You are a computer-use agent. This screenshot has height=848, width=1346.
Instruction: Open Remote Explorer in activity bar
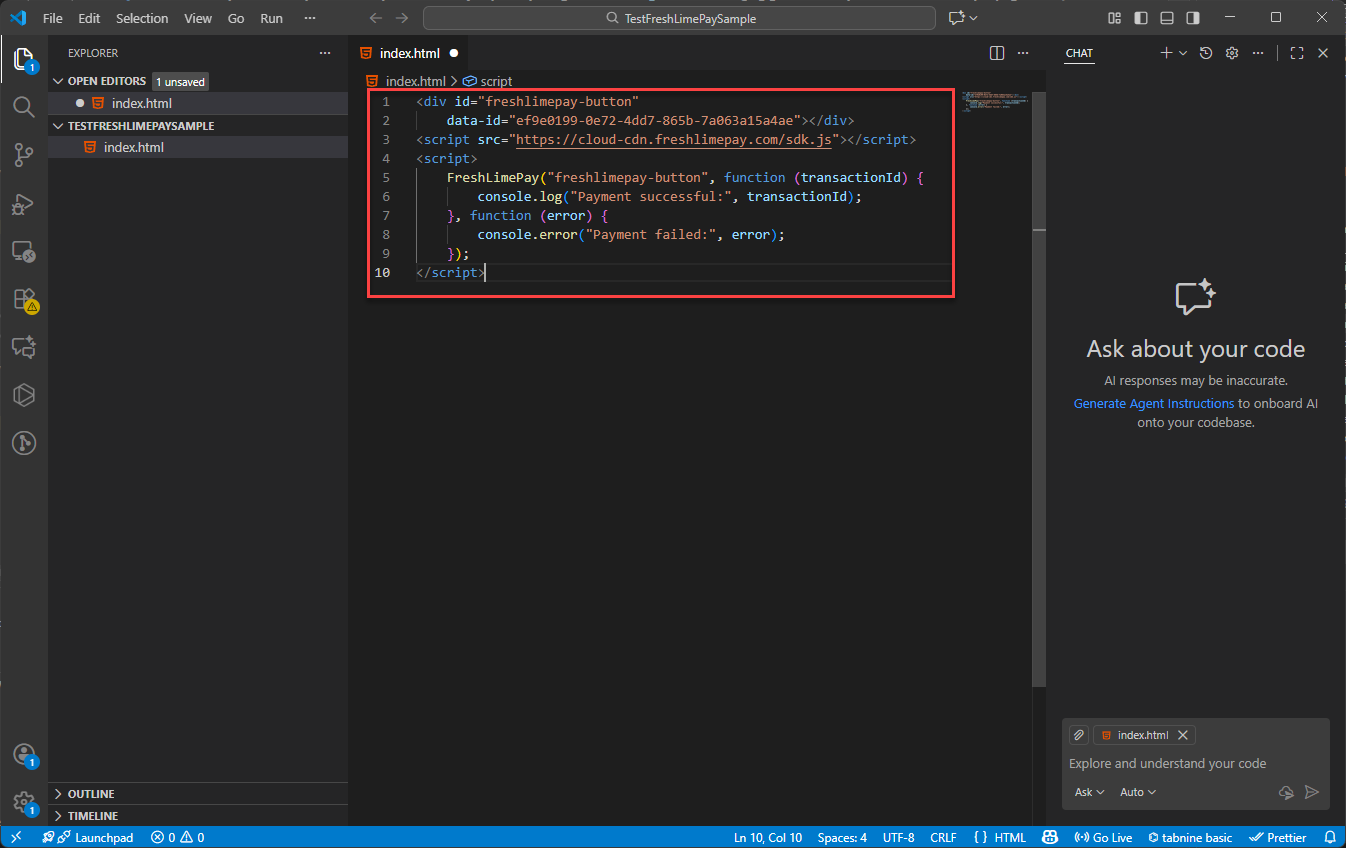tap(24, 251)
